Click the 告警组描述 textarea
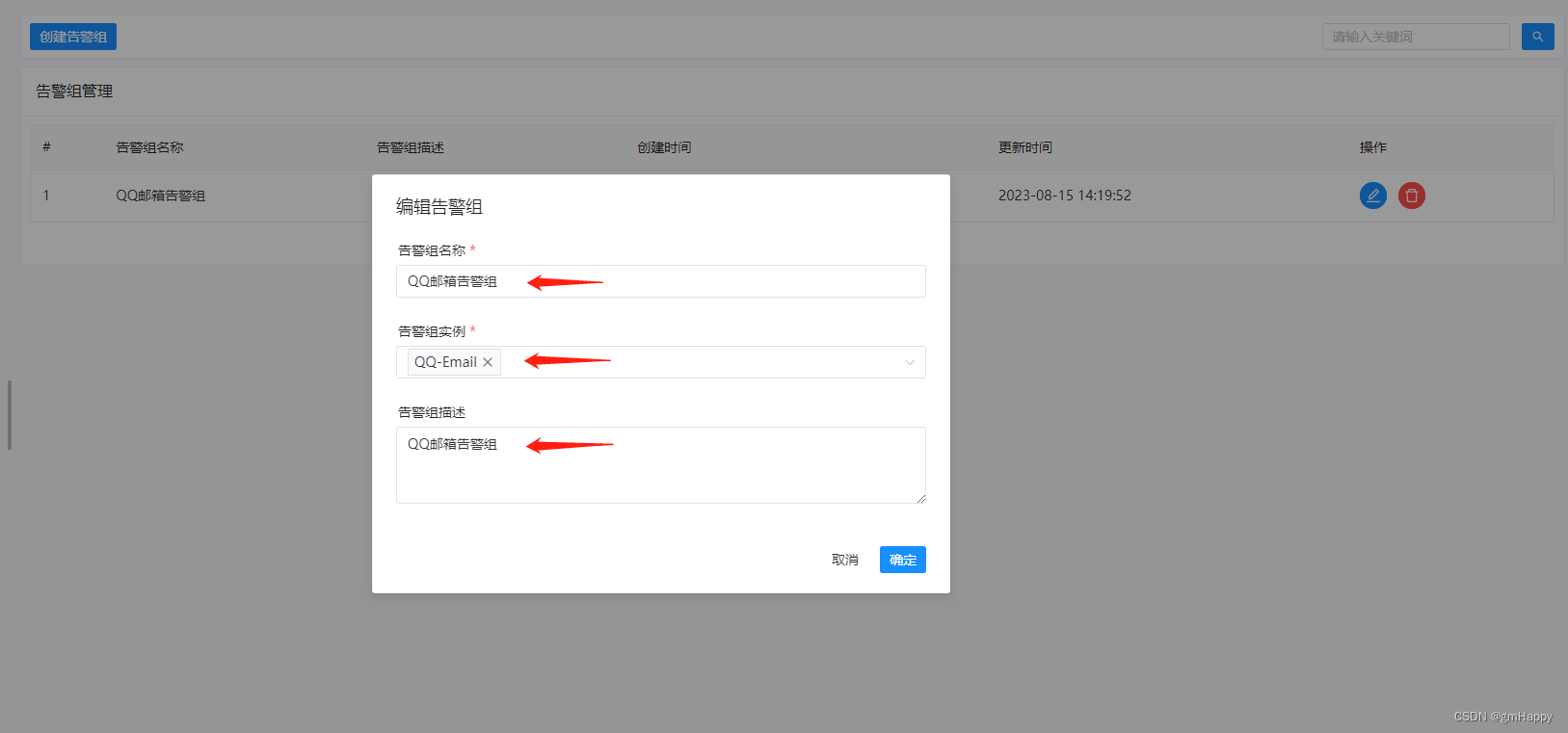 click(661, 465)
